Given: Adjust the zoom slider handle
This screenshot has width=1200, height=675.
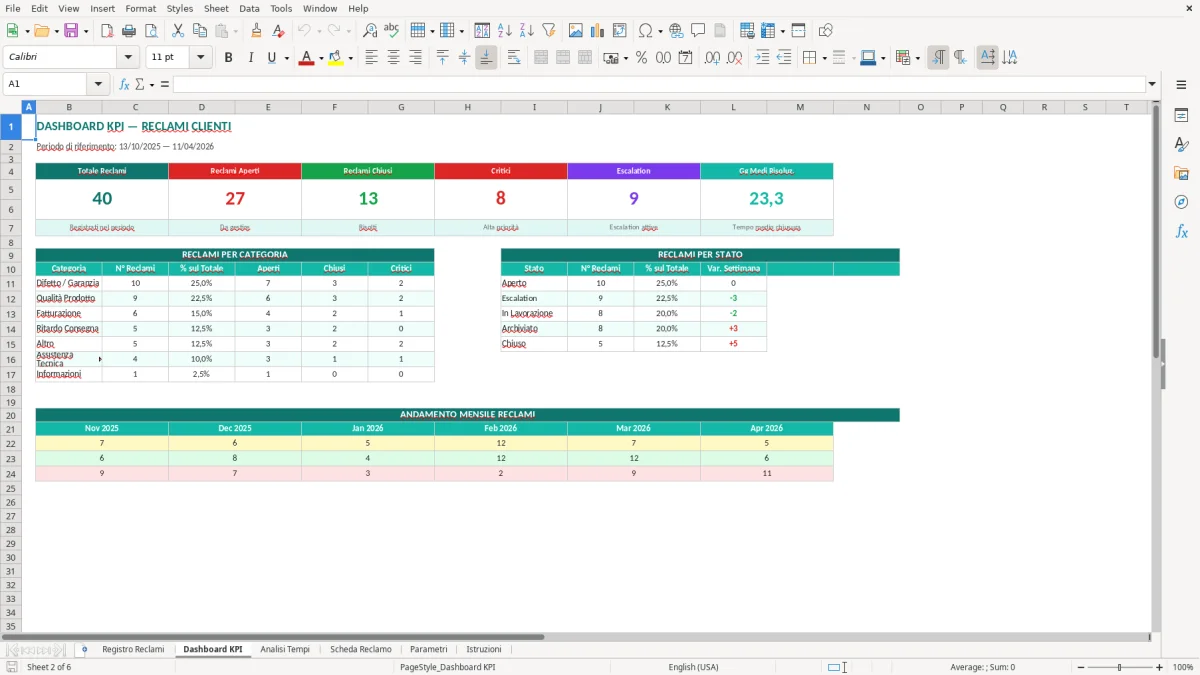Looking at the screenshot, I should click(1119, 667).
